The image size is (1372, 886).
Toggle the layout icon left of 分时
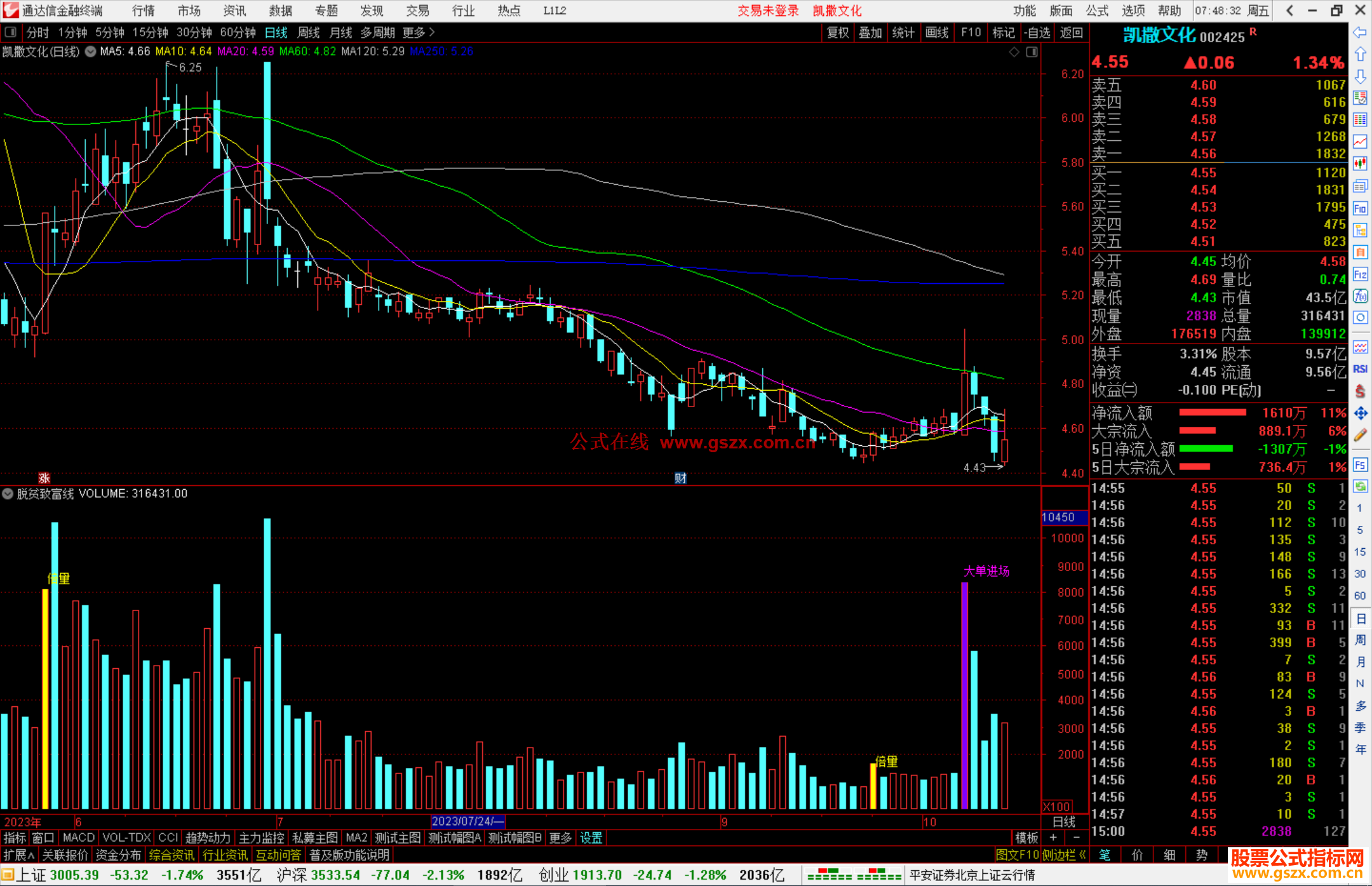tap(10, 32)
